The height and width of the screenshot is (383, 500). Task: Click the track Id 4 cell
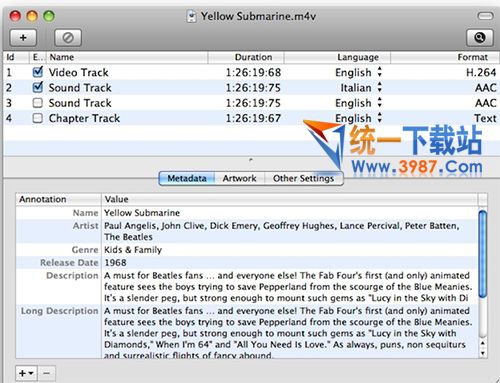(x=9, y=118)
